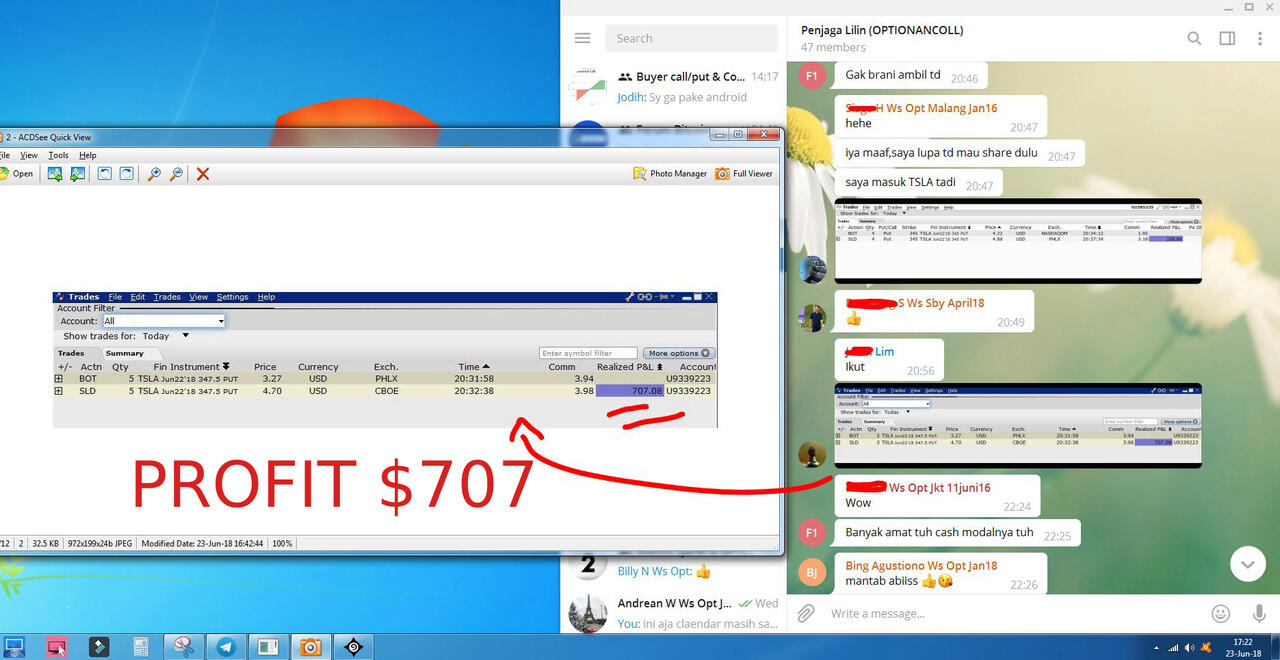1280x660 pixels.
Task: Open the emoji picker smiley icon
Action: [x=1220, y=613]
